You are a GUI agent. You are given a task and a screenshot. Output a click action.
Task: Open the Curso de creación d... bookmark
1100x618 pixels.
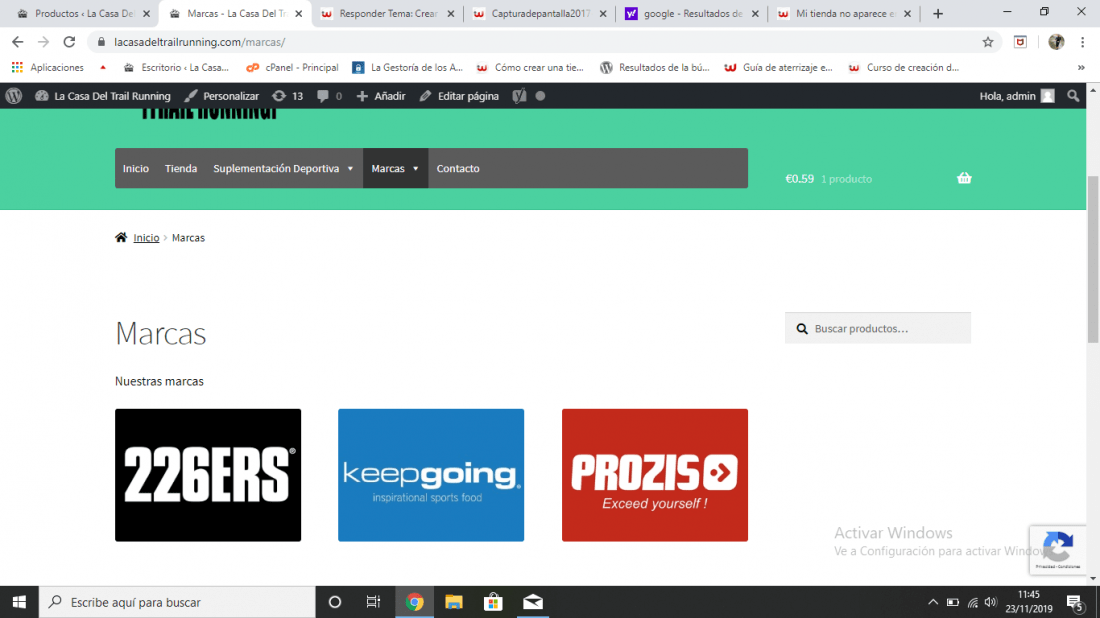(904, 67)
